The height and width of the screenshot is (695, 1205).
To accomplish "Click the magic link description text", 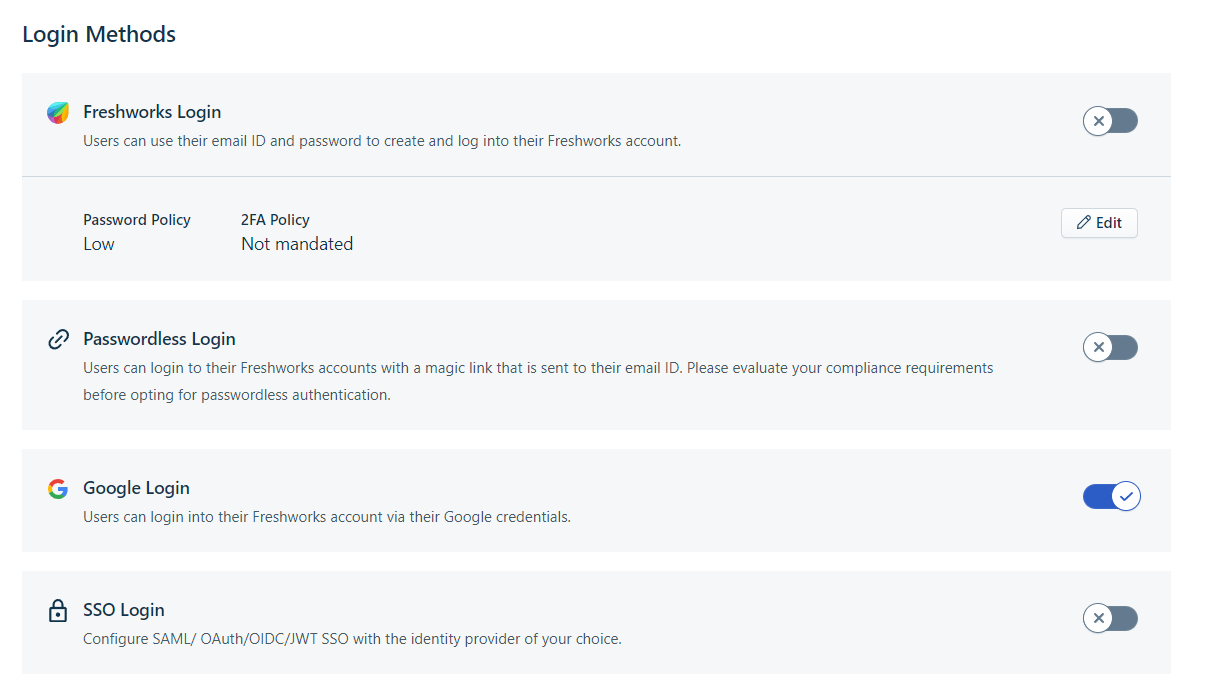I will point(538,381).
